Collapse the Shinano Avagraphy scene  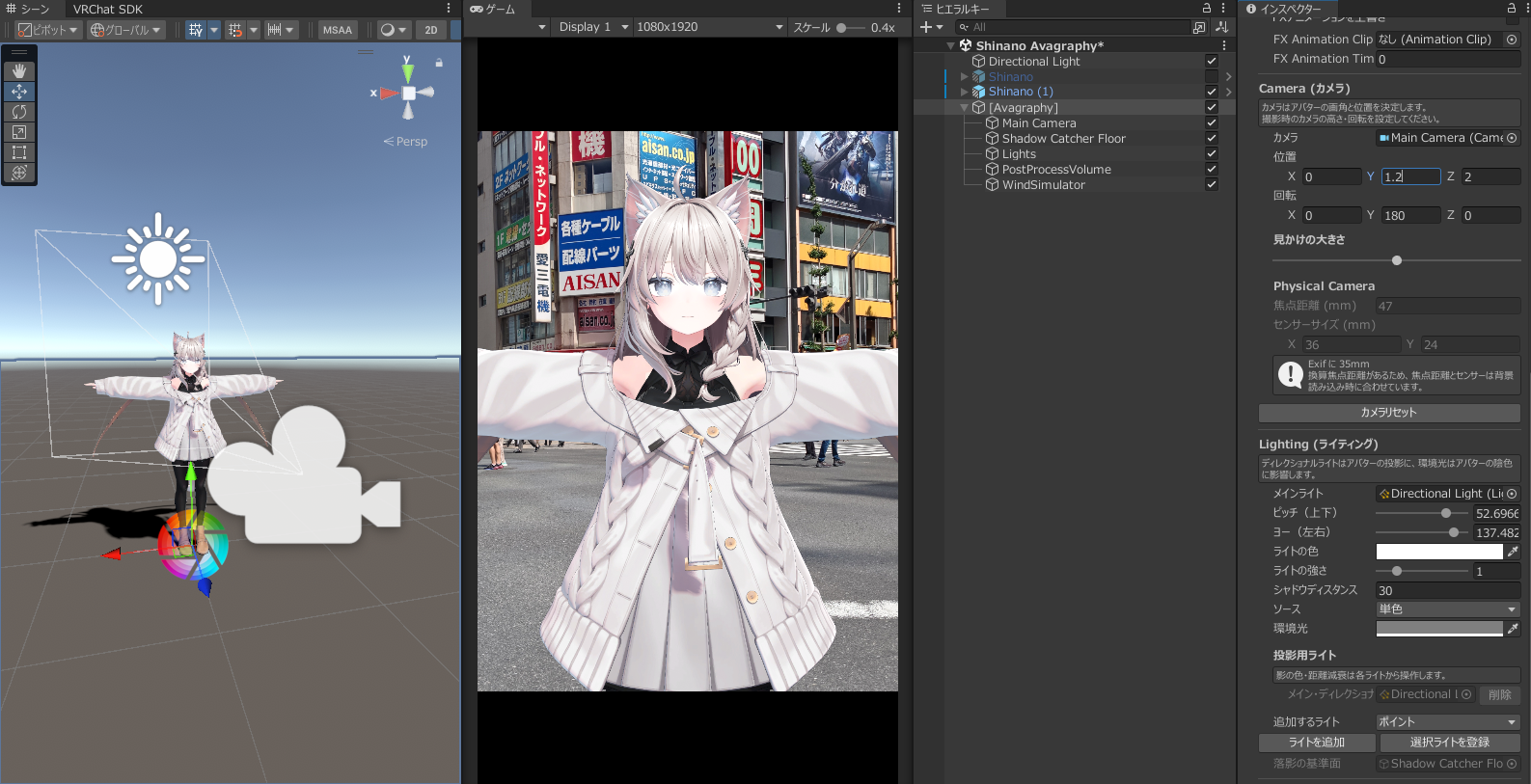click(x=950, y=45)
